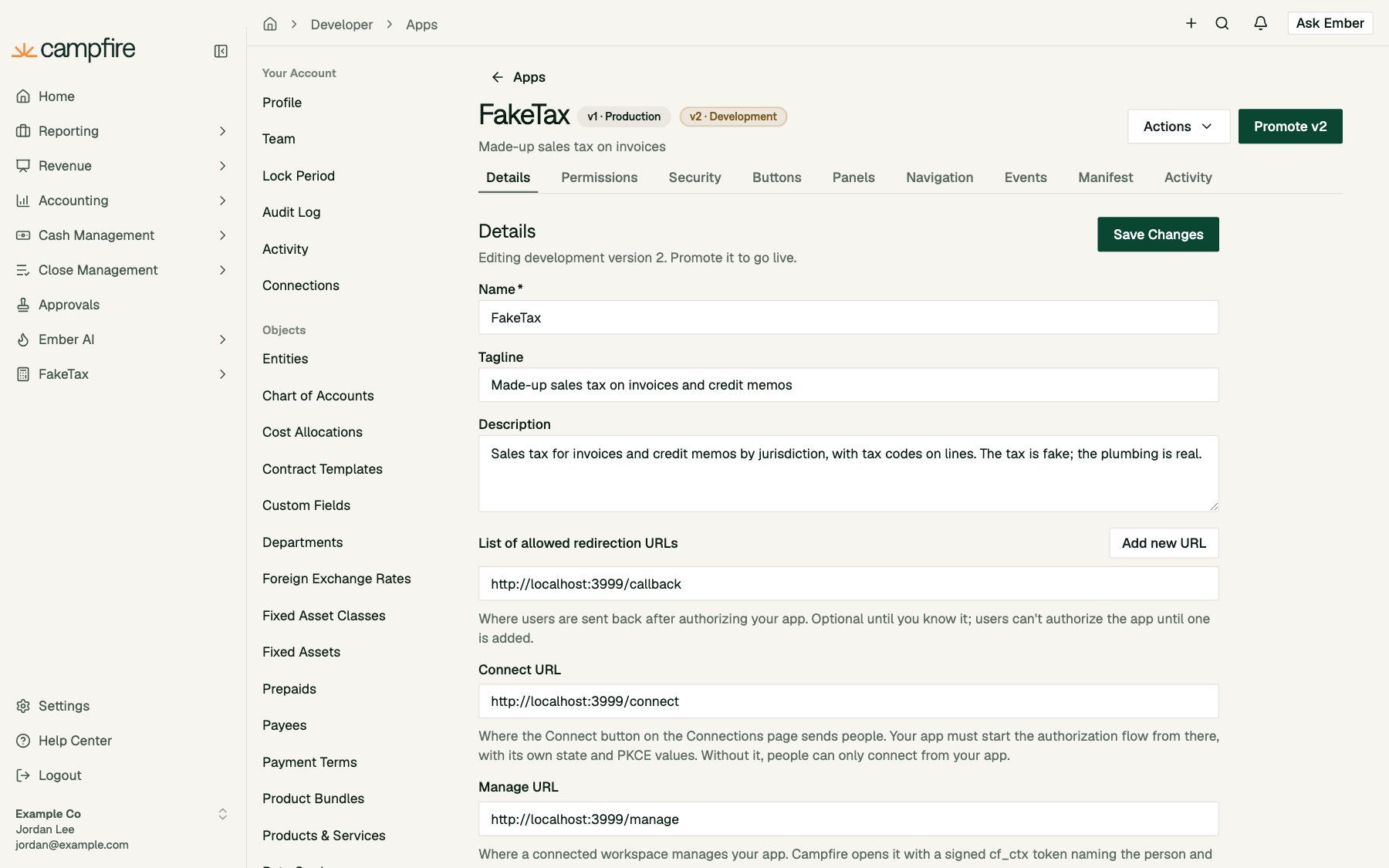
Task: Switch to the Permissions tab
Action: [599, 177]
